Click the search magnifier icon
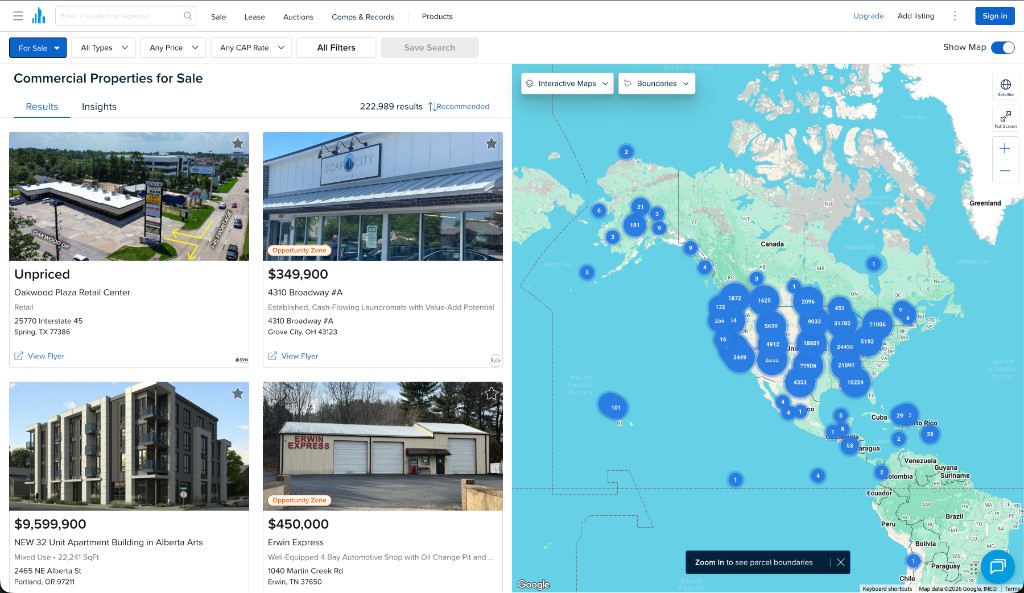Viewport: 1024px width, 593px height. pyautogui.click(x=186, y=16)
